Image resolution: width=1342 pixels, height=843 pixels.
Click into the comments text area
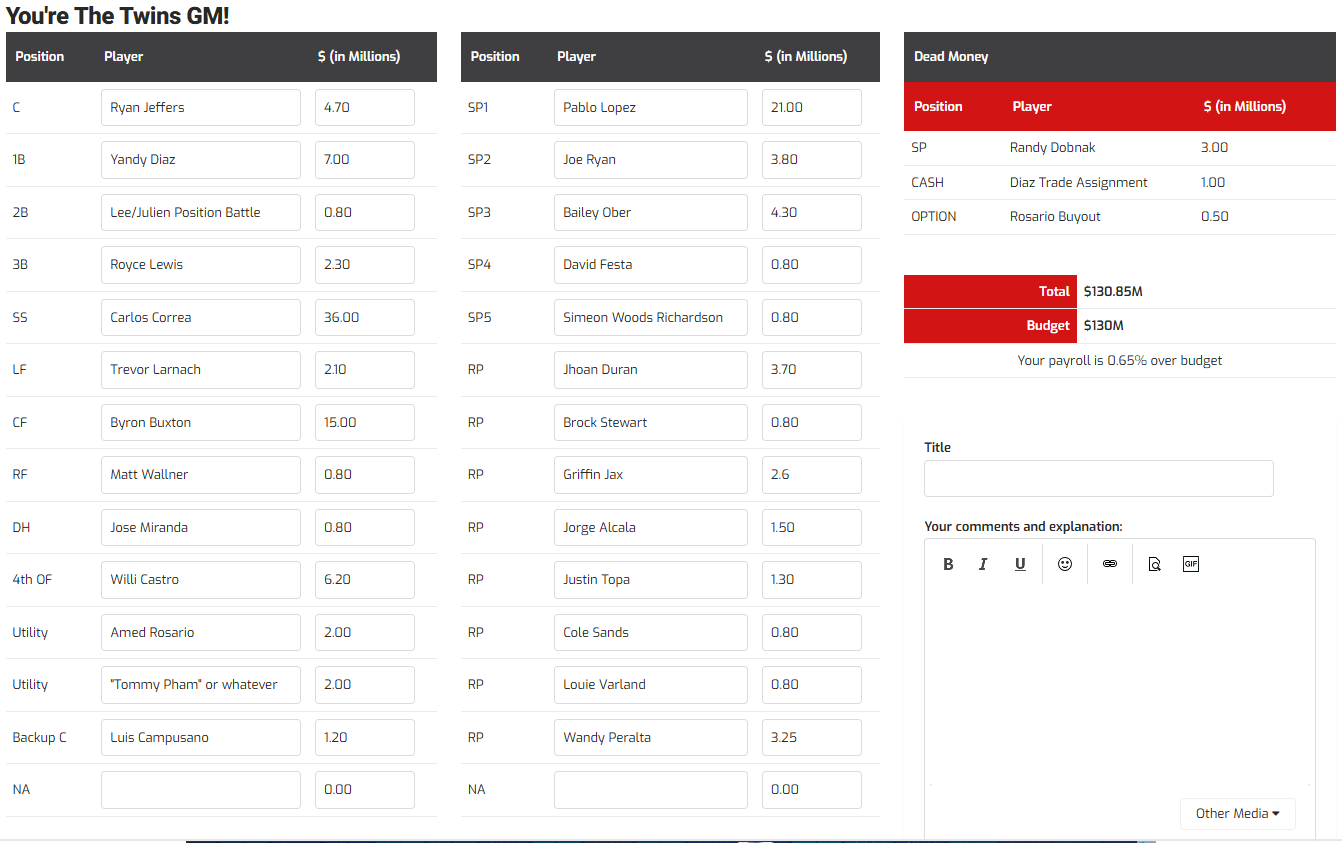coord(1119,680)
